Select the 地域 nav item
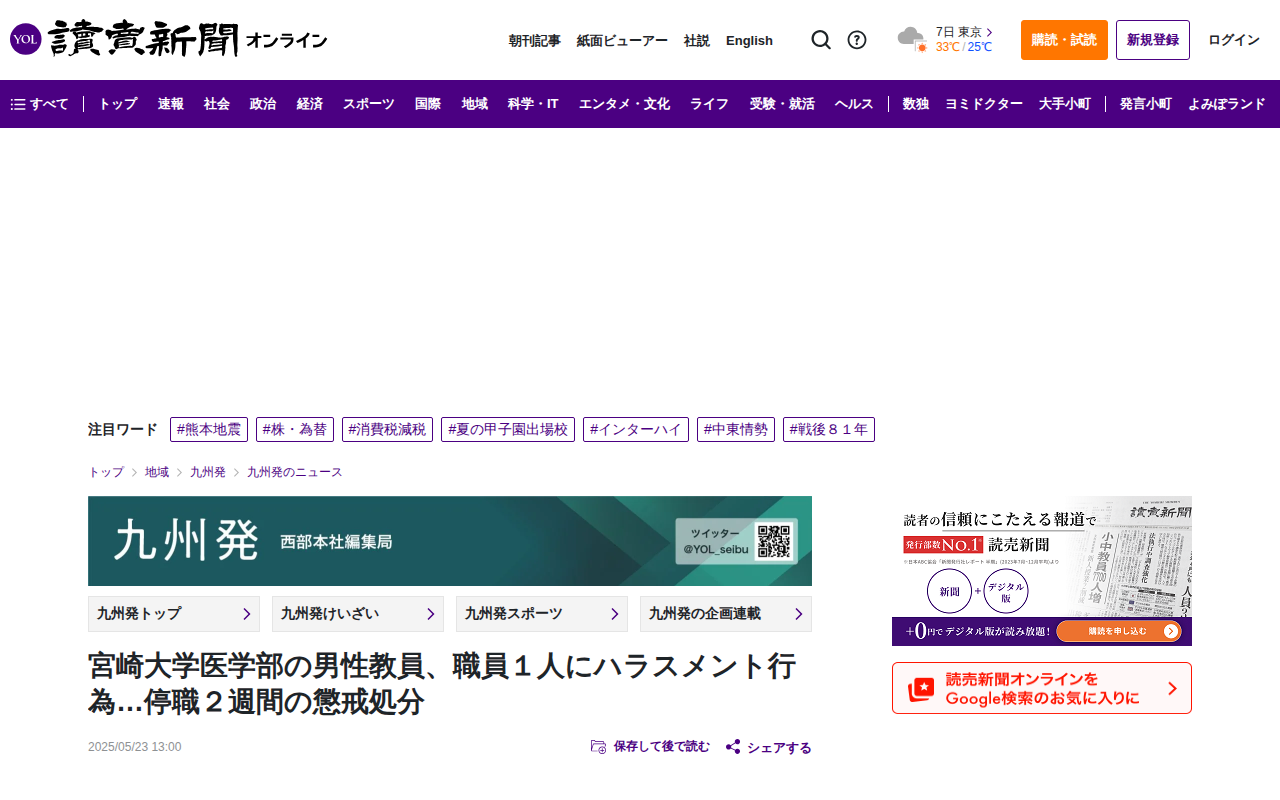The height and width of the screenshot is (800, 1280). 475,104
